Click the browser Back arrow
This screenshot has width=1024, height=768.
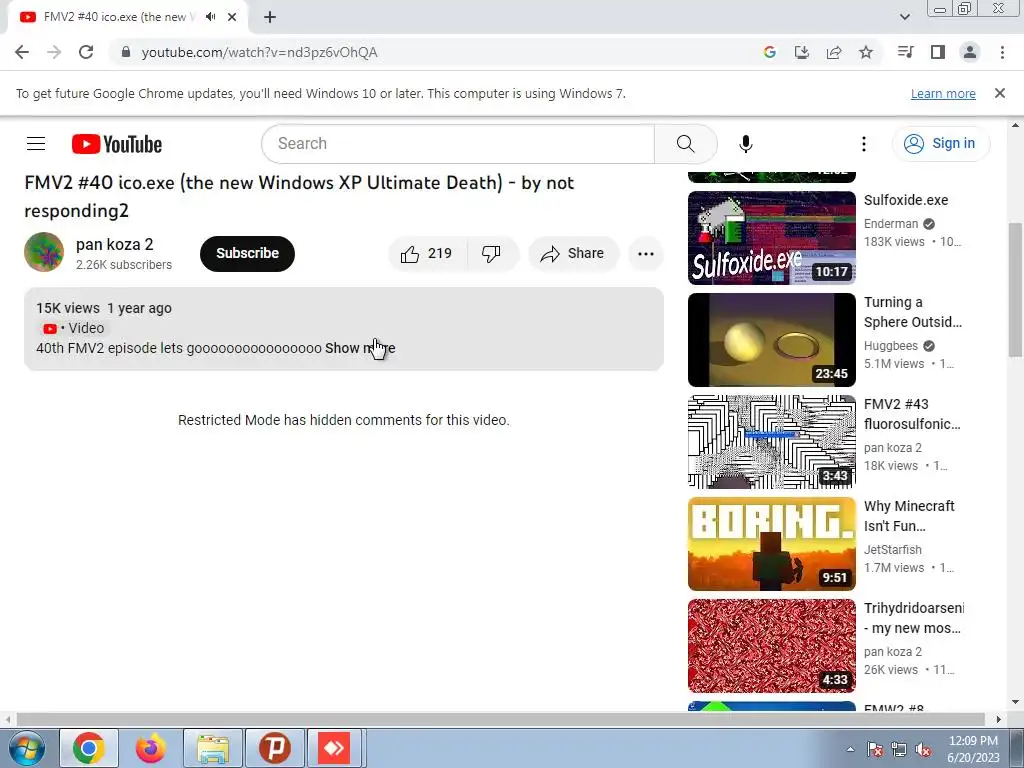coord(22,52)
